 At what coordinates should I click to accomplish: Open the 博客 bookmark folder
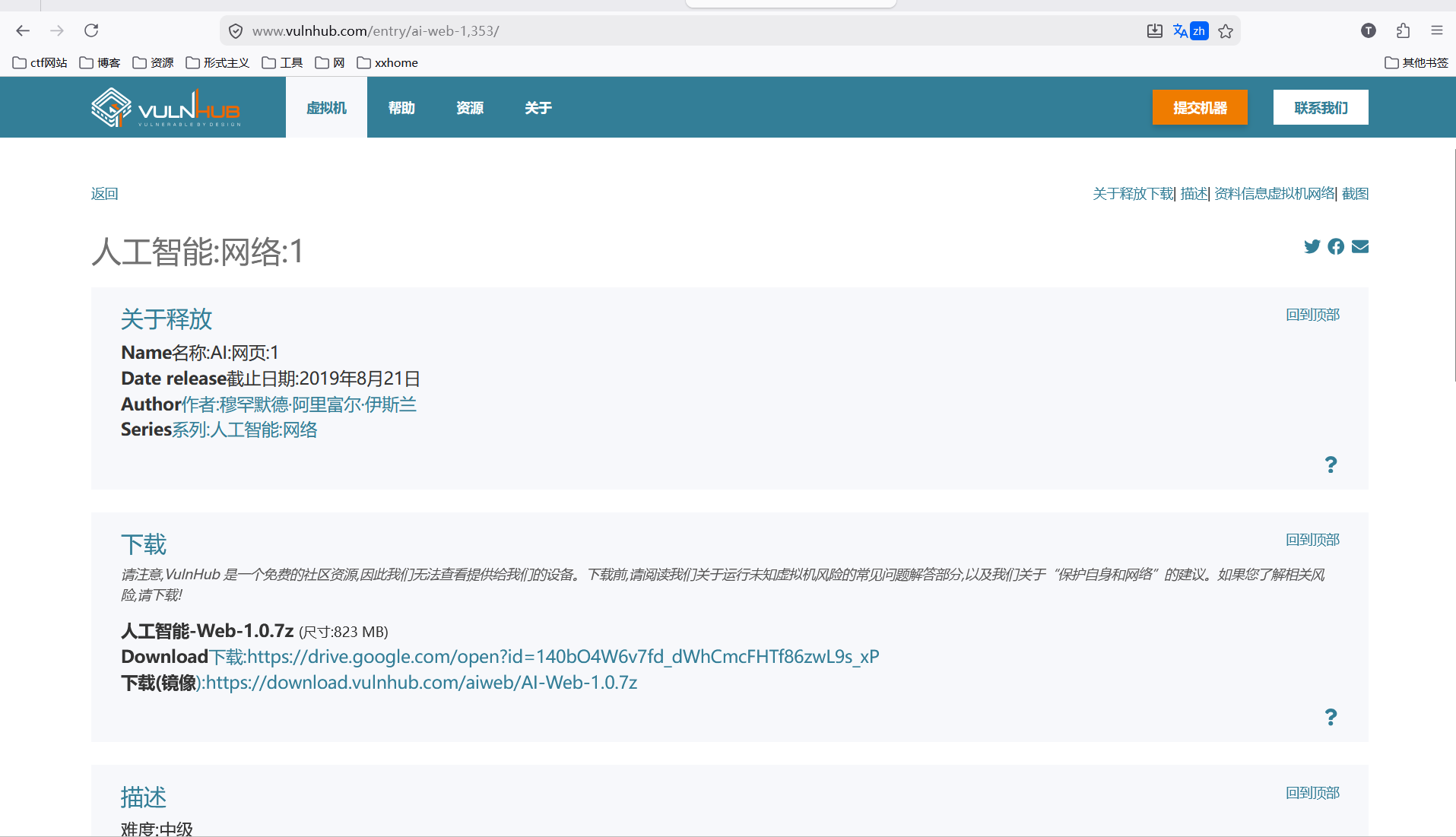[x=100, y=62]
